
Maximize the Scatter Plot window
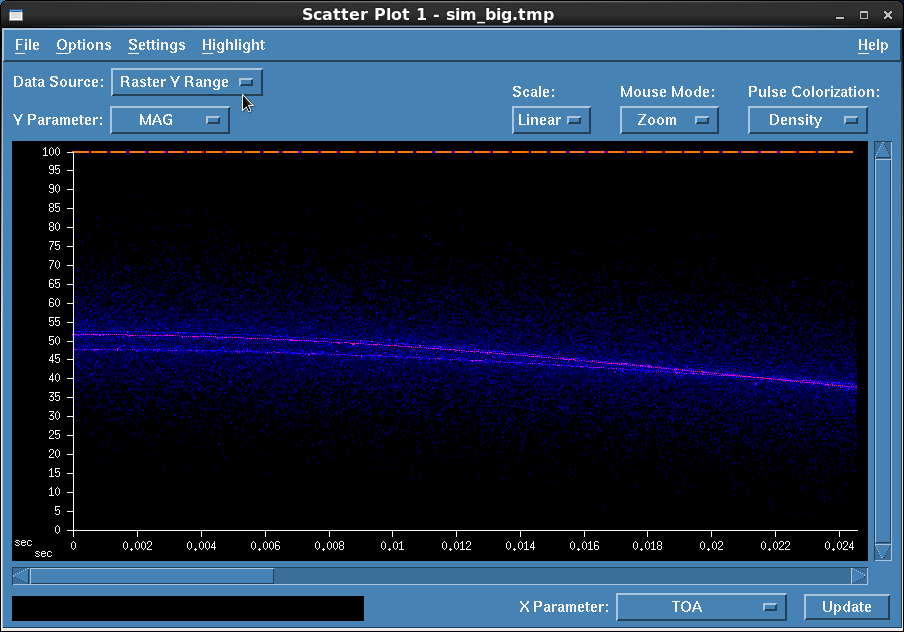pyautogui.click(x=864, y=14)
